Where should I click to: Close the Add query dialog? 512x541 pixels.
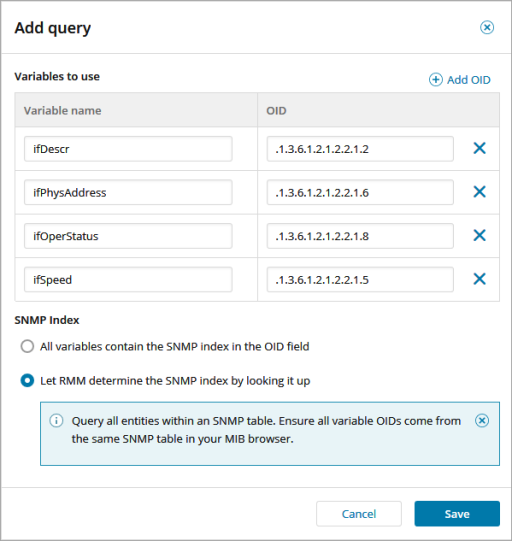[x=487, y=27]
